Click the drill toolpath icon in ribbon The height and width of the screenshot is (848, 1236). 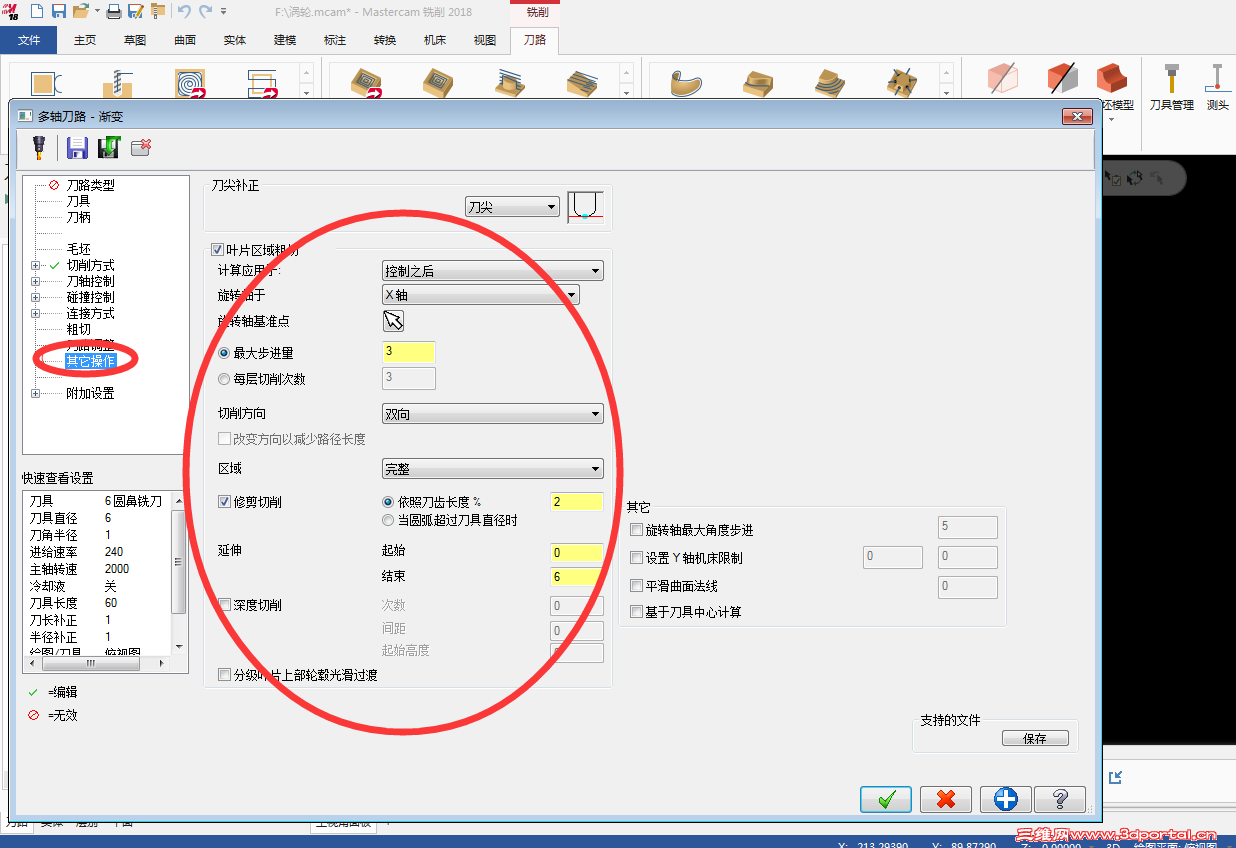[x=118, y=85]
